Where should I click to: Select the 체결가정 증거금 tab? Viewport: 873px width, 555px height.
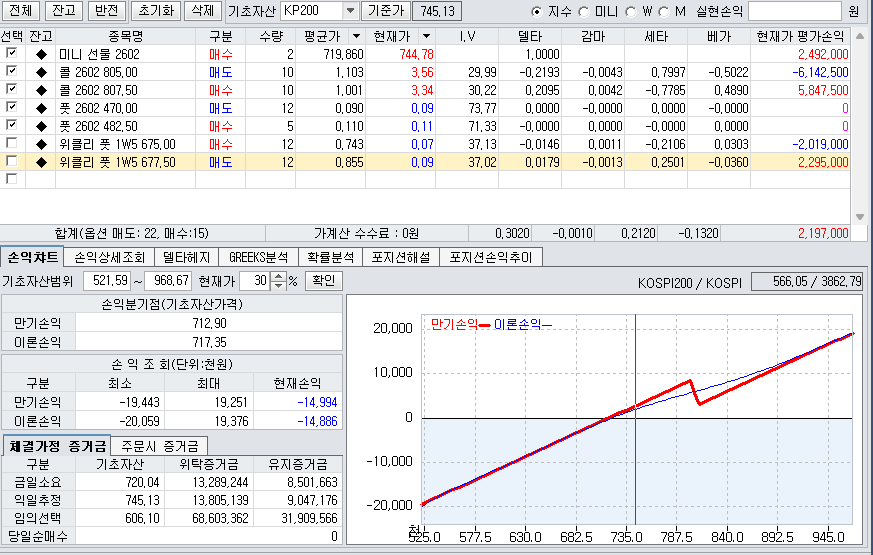[57, 446]
